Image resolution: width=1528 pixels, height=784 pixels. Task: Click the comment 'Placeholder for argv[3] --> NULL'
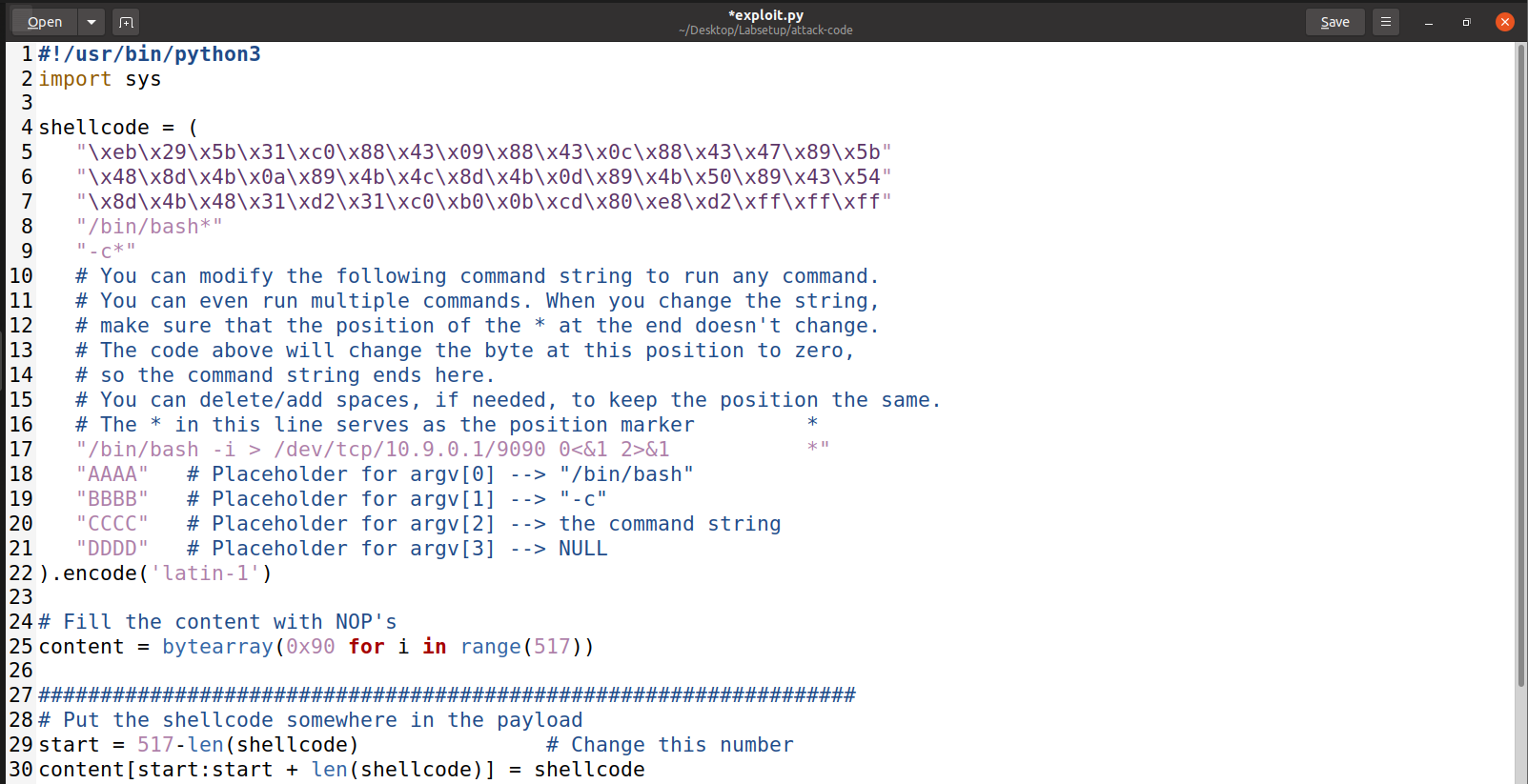397,549
